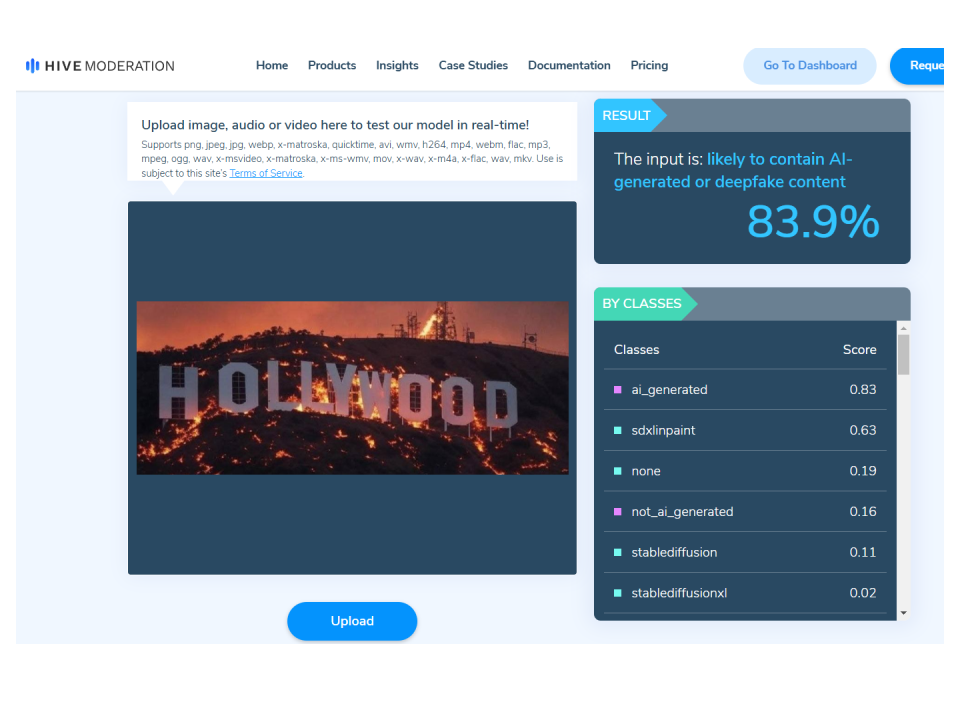Click the 0.63 score value
Screen dimensions: 960x720
coord(863,430)
